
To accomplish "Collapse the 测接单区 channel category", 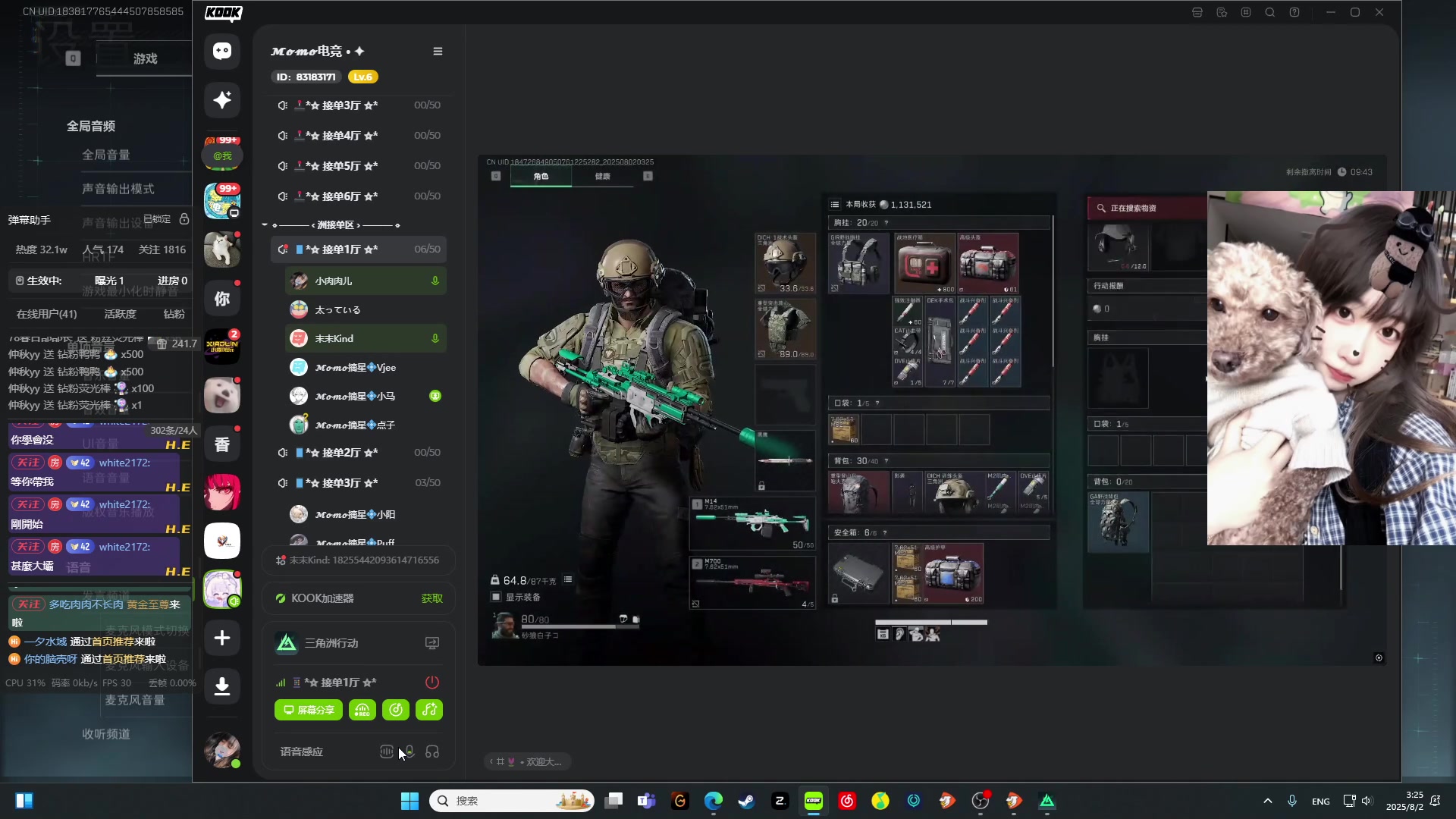I will [265, 225].
